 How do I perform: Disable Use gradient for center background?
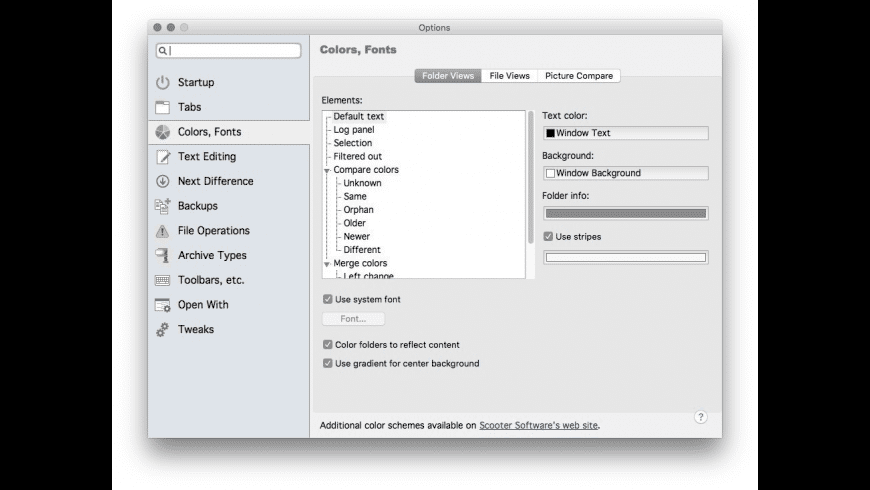pos(328,363)
